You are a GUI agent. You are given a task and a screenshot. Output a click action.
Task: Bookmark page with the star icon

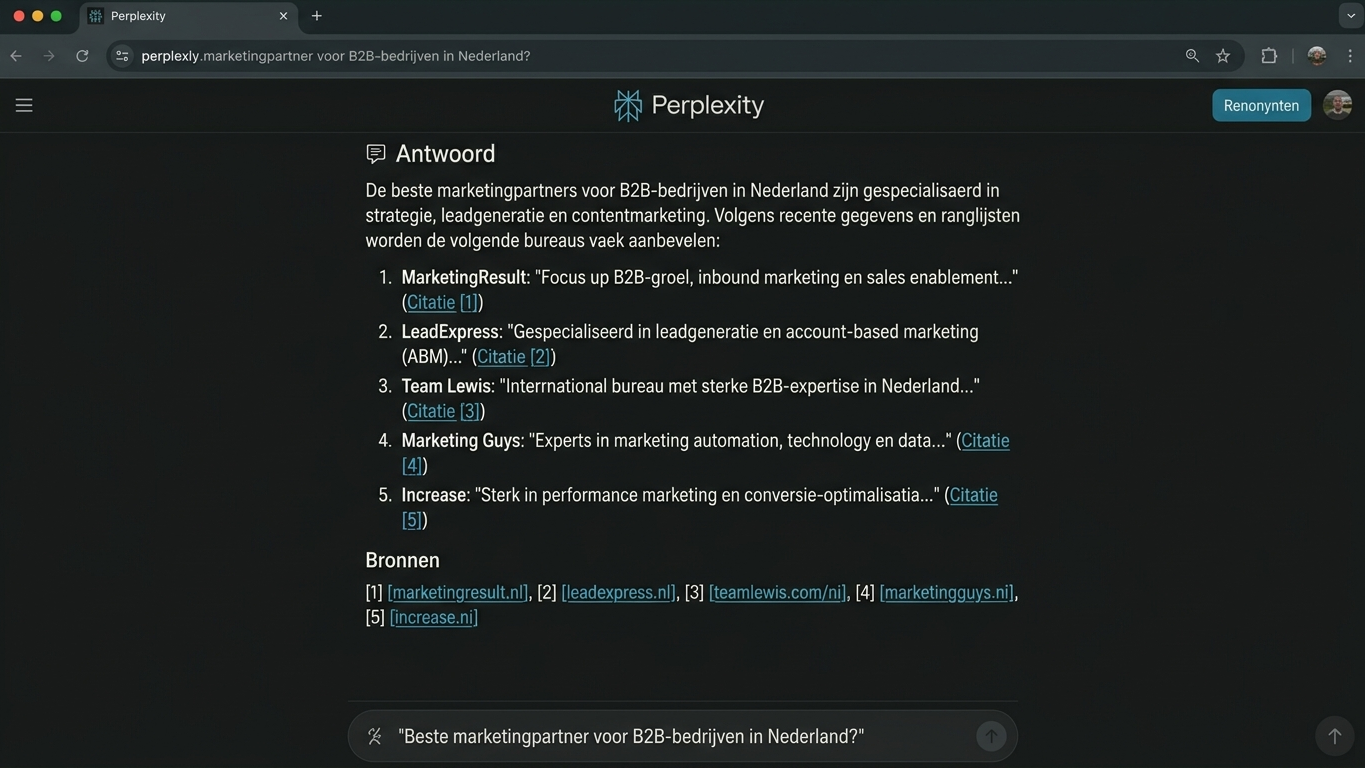1223,56
